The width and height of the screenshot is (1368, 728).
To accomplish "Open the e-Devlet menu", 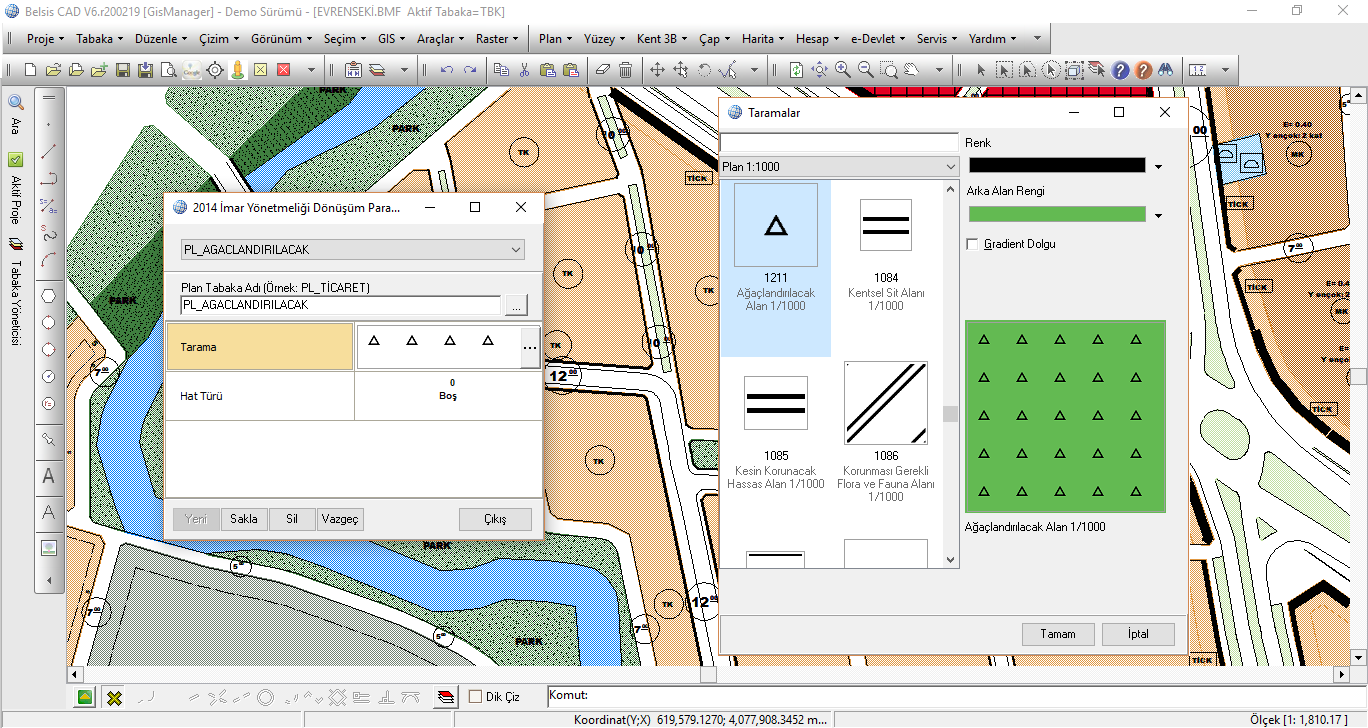I will coord(876,39).
